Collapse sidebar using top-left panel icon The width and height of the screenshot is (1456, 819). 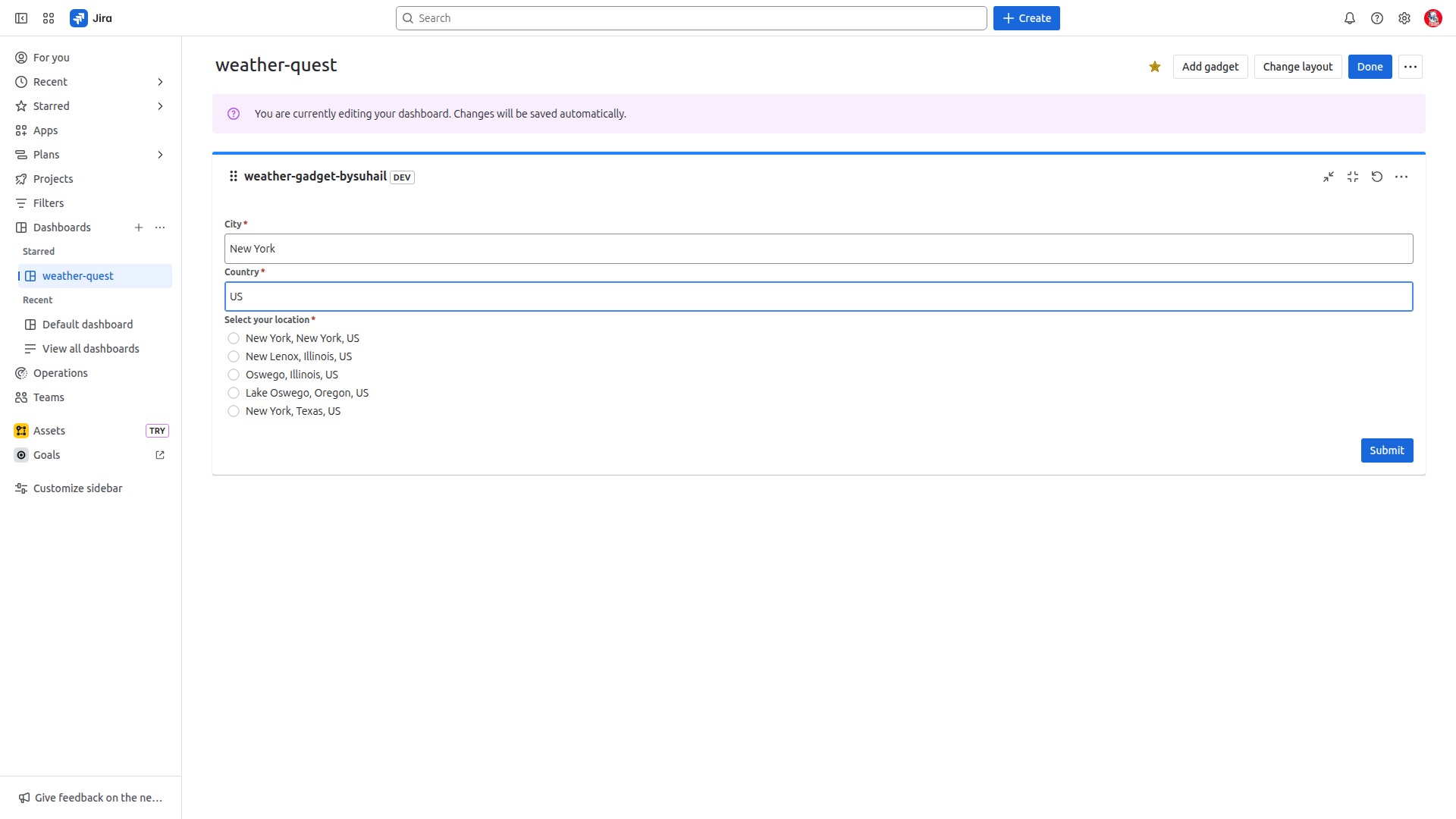tap(21, 18)
